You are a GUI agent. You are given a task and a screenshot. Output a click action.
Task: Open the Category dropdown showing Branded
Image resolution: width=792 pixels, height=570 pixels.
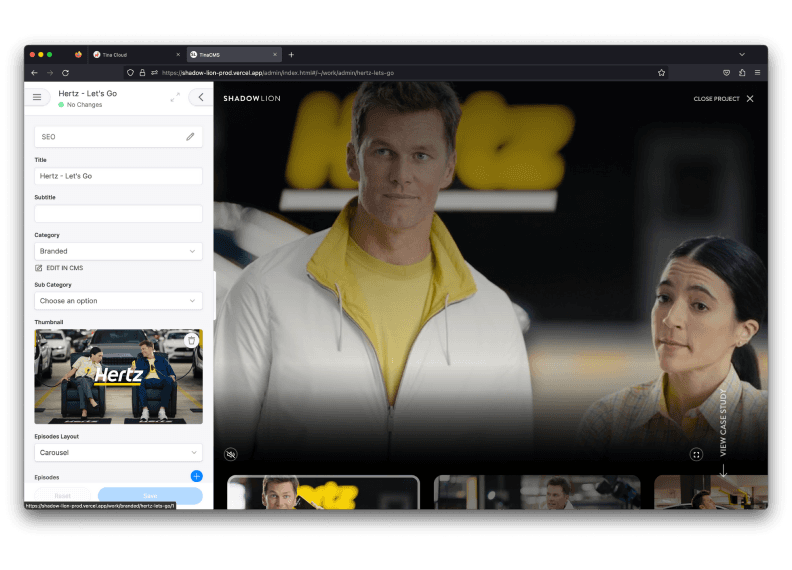click(x=118, y=251)
